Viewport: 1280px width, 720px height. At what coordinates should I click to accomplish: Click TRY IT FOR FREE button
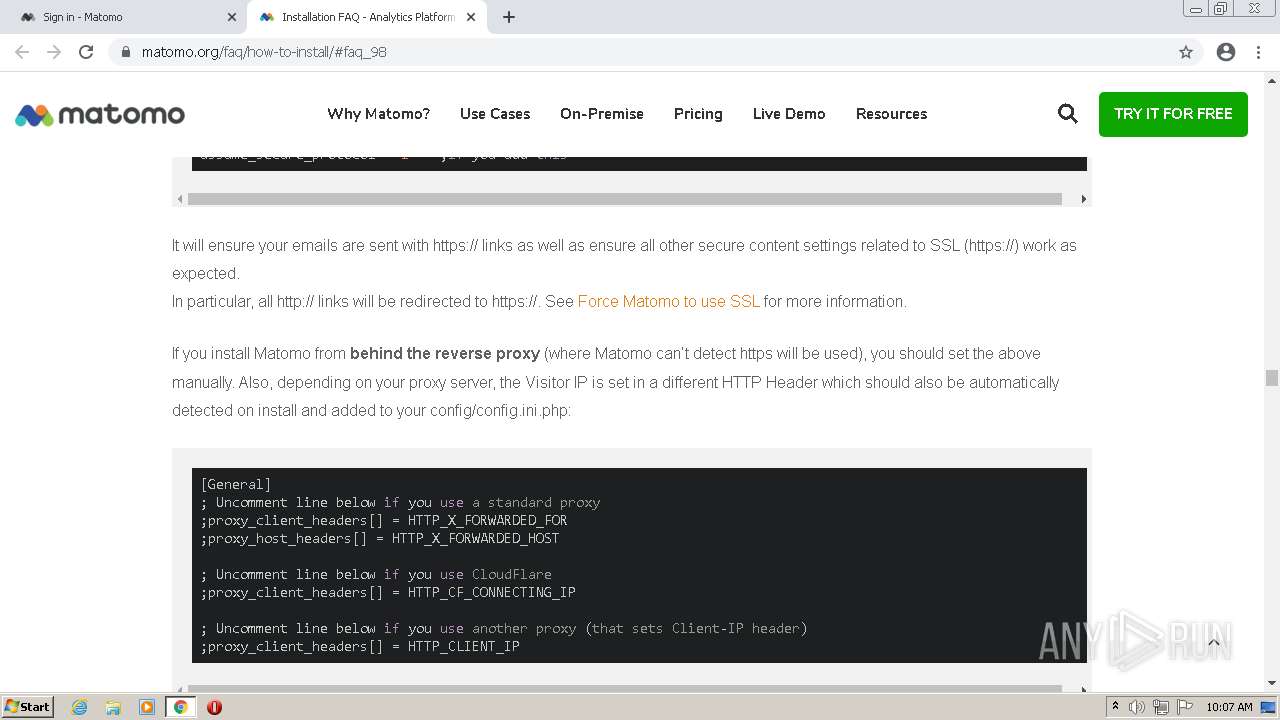point(1173,114)
